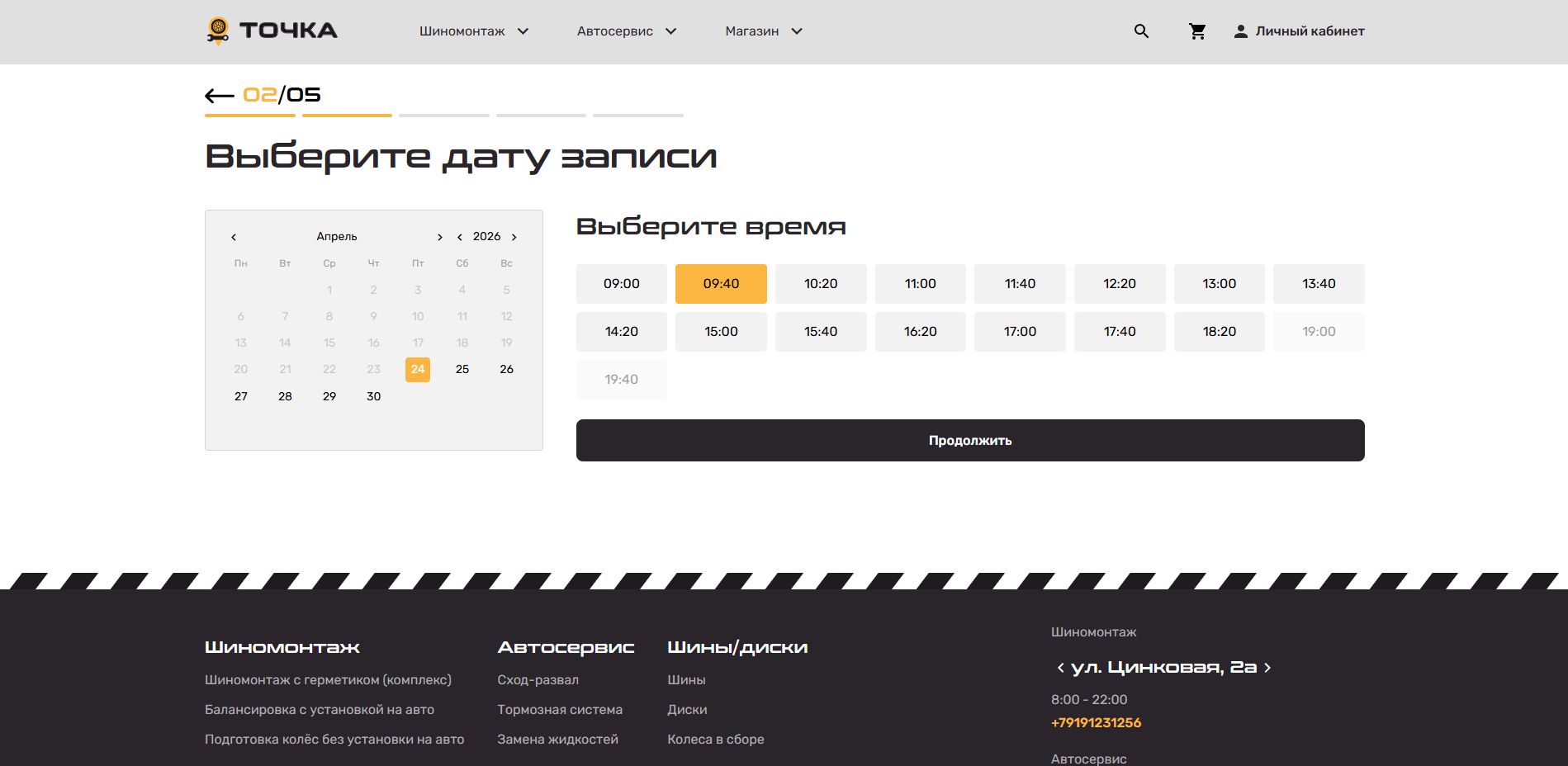Image resolution: width=1568 pixels, height=766 pixels.
Task: Go to next month after Апрель
Action: 439,237
